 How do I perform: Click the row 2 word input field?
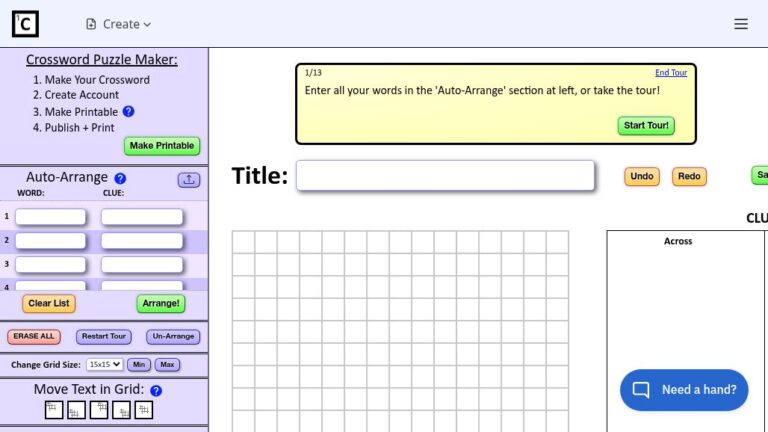[x=50, y=241]
